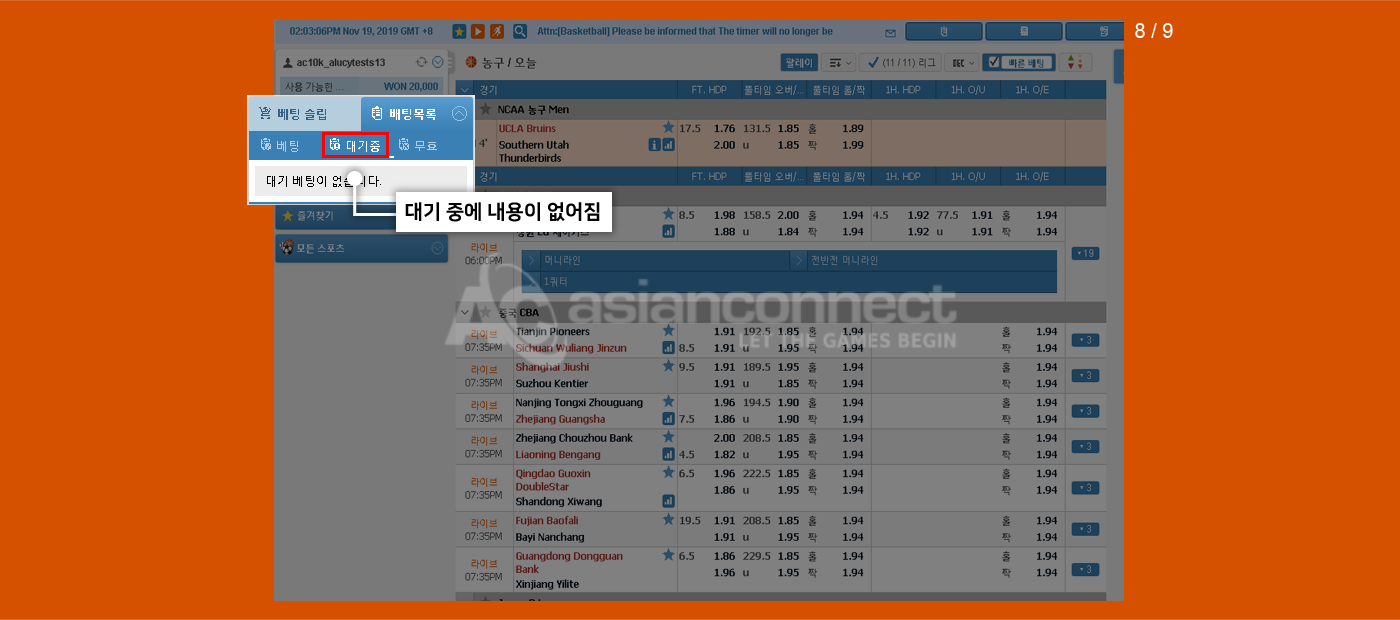
Task: Star the UCLA Bruins match
Action: pyautogui.click(x=668, y=128)
